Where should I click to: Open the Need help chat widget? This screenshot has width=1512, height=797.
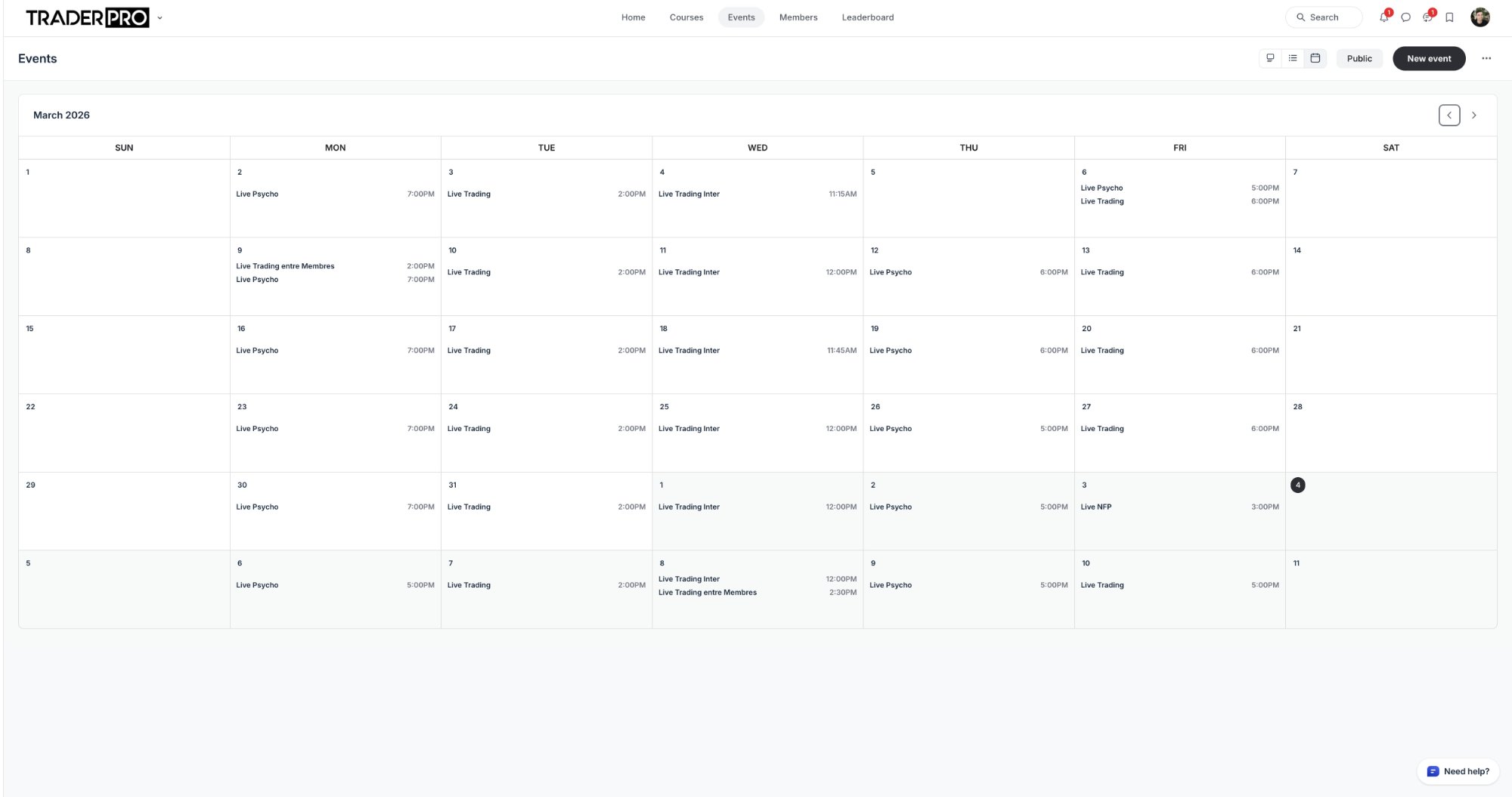[1458, 771]
